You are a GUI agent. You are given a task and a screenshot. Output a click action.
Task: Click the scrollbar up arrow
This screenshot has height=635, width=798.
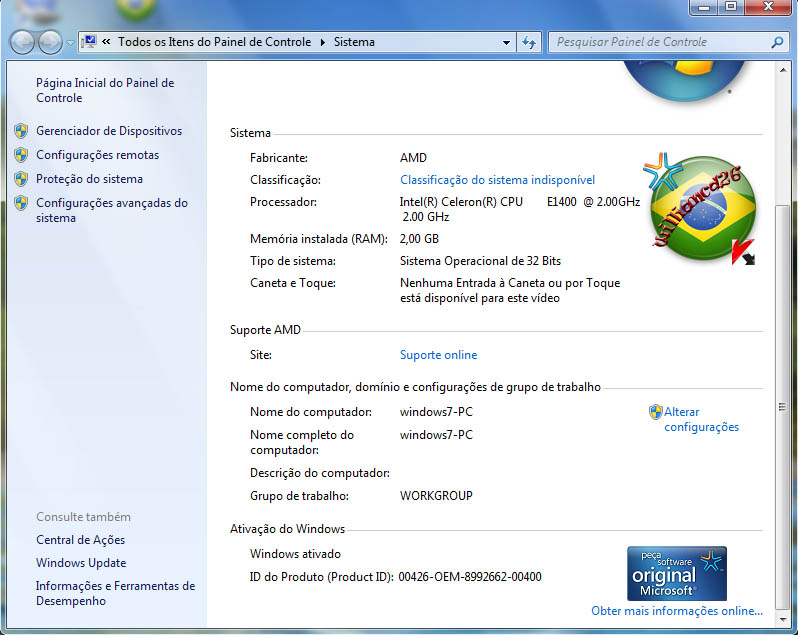782,70
